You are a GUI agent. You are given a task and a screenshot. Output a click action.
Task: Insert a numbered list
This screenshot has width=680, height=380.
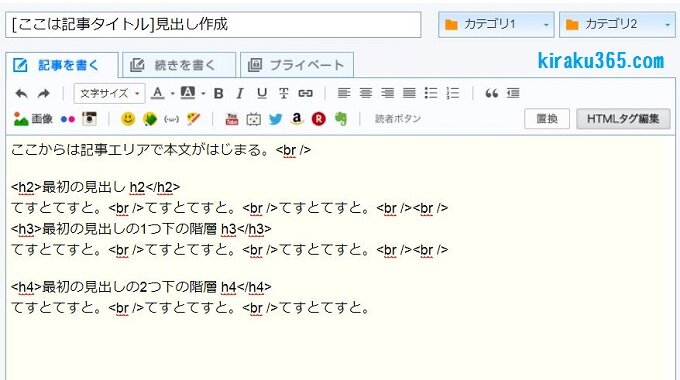(452, 93)
